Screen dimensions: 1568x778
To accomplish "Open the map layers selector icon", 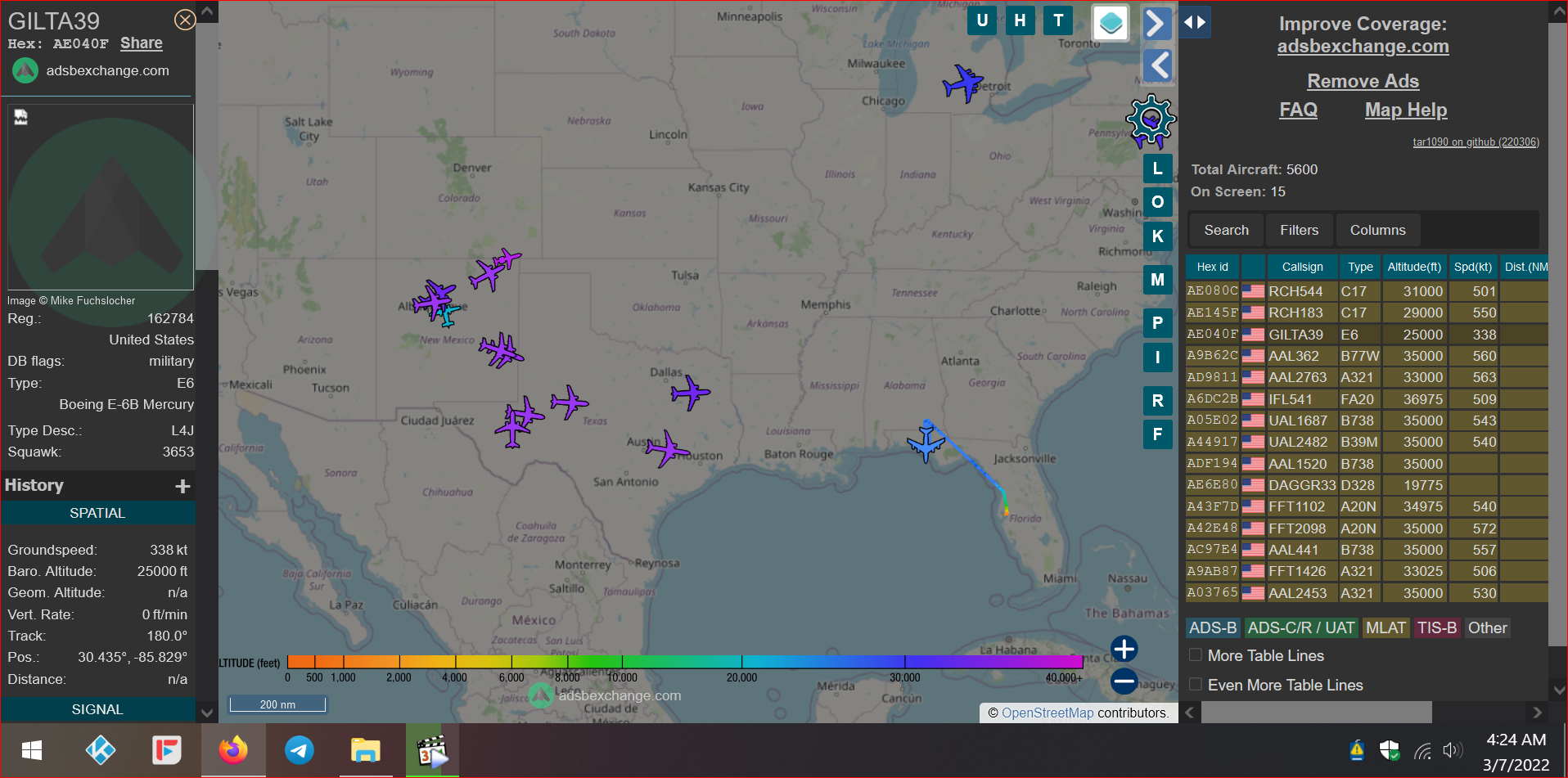I will pyautogui.click(x=1111, y=23).
